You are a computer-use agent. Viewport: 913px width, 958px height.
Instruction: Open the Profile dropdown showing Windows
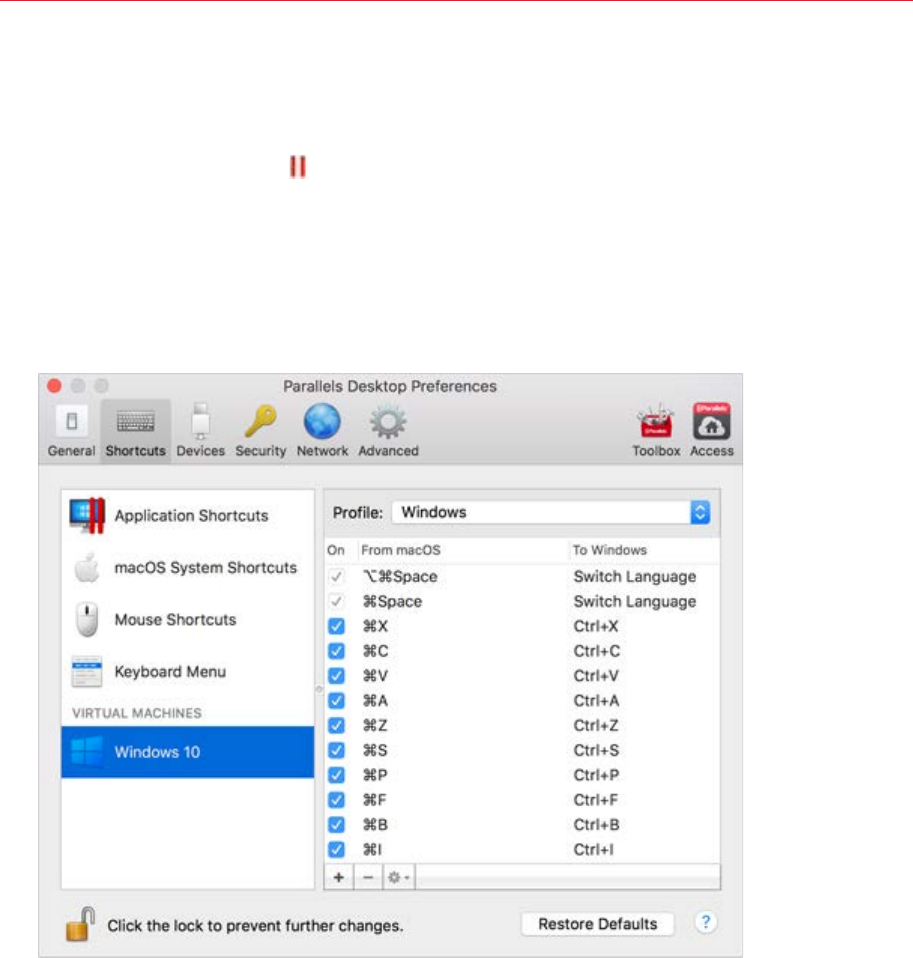(x=551, y=512)
